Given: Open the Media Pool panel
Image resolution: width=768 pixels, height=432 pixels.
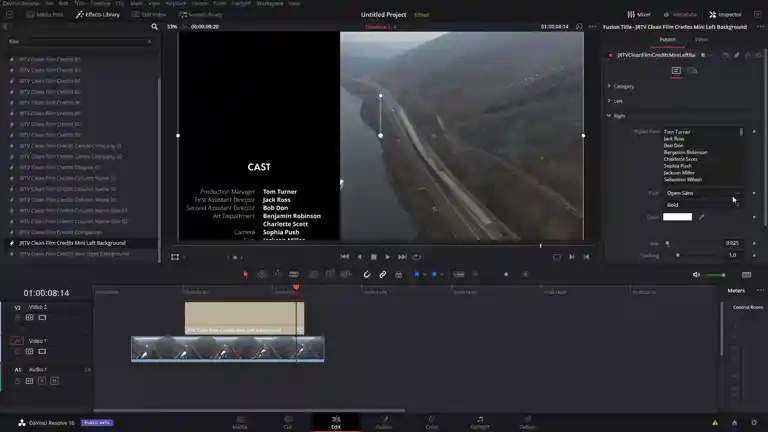Looking at the screenshot, I should pos(45,15).
